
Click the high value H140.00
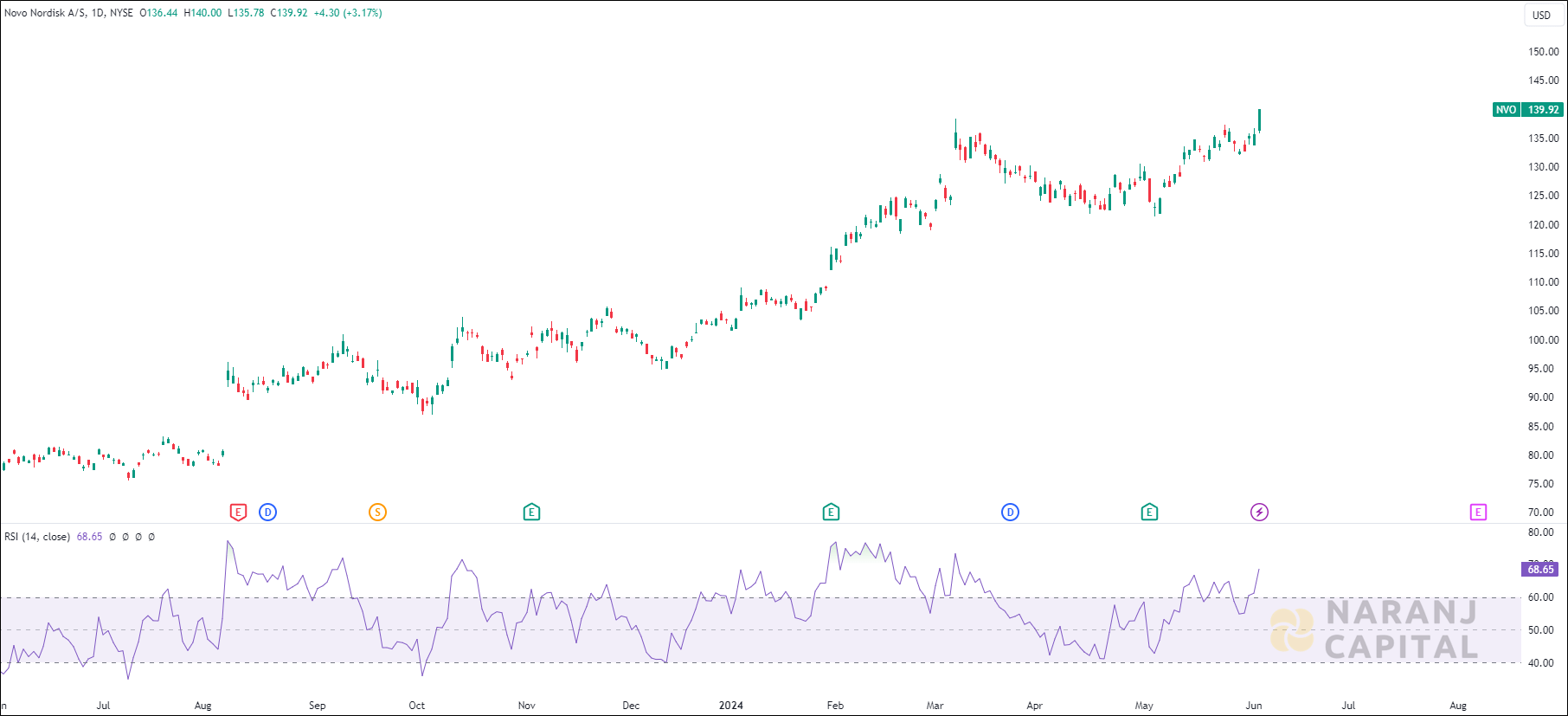[202, 13]
